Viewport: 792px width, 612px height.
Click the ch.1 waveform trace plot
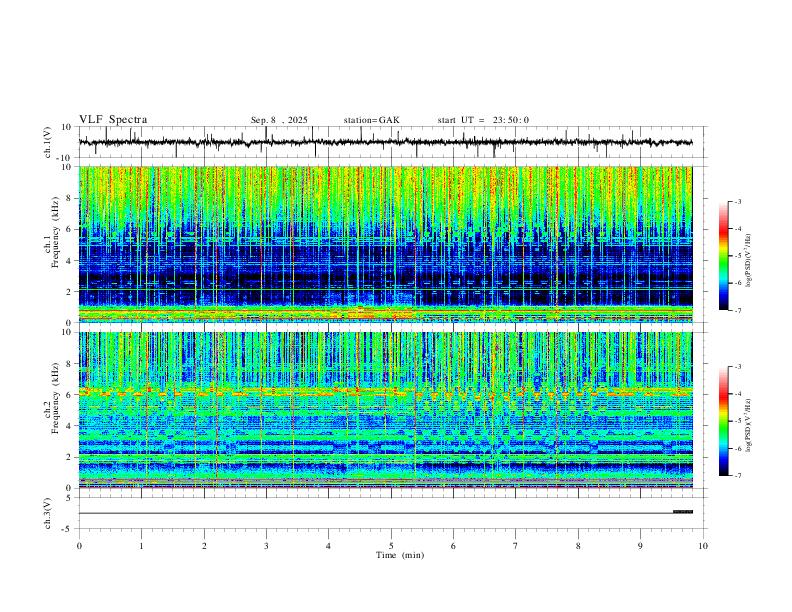click(391, 142)
